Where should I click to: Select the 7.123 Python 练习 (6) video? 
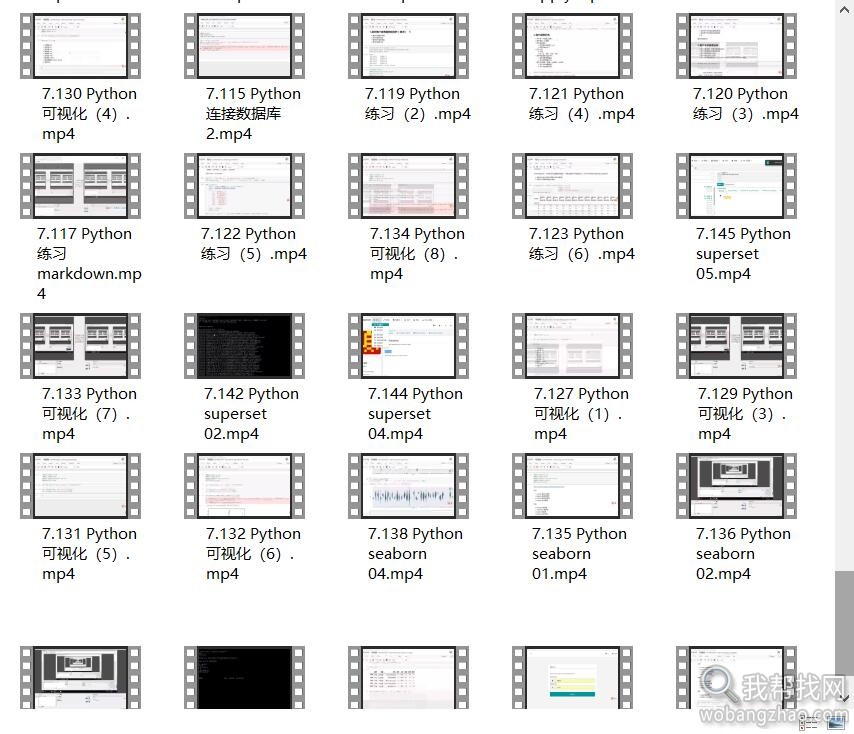click(572, 186)
